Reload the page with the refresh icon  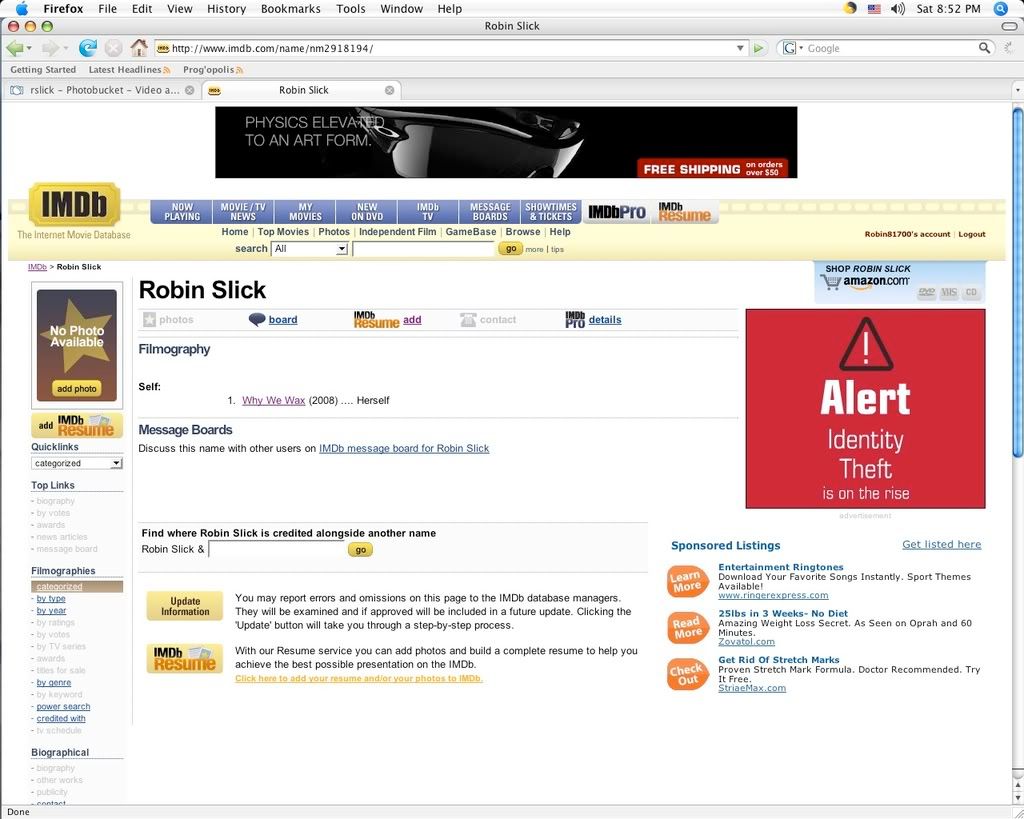pos(88,48)
